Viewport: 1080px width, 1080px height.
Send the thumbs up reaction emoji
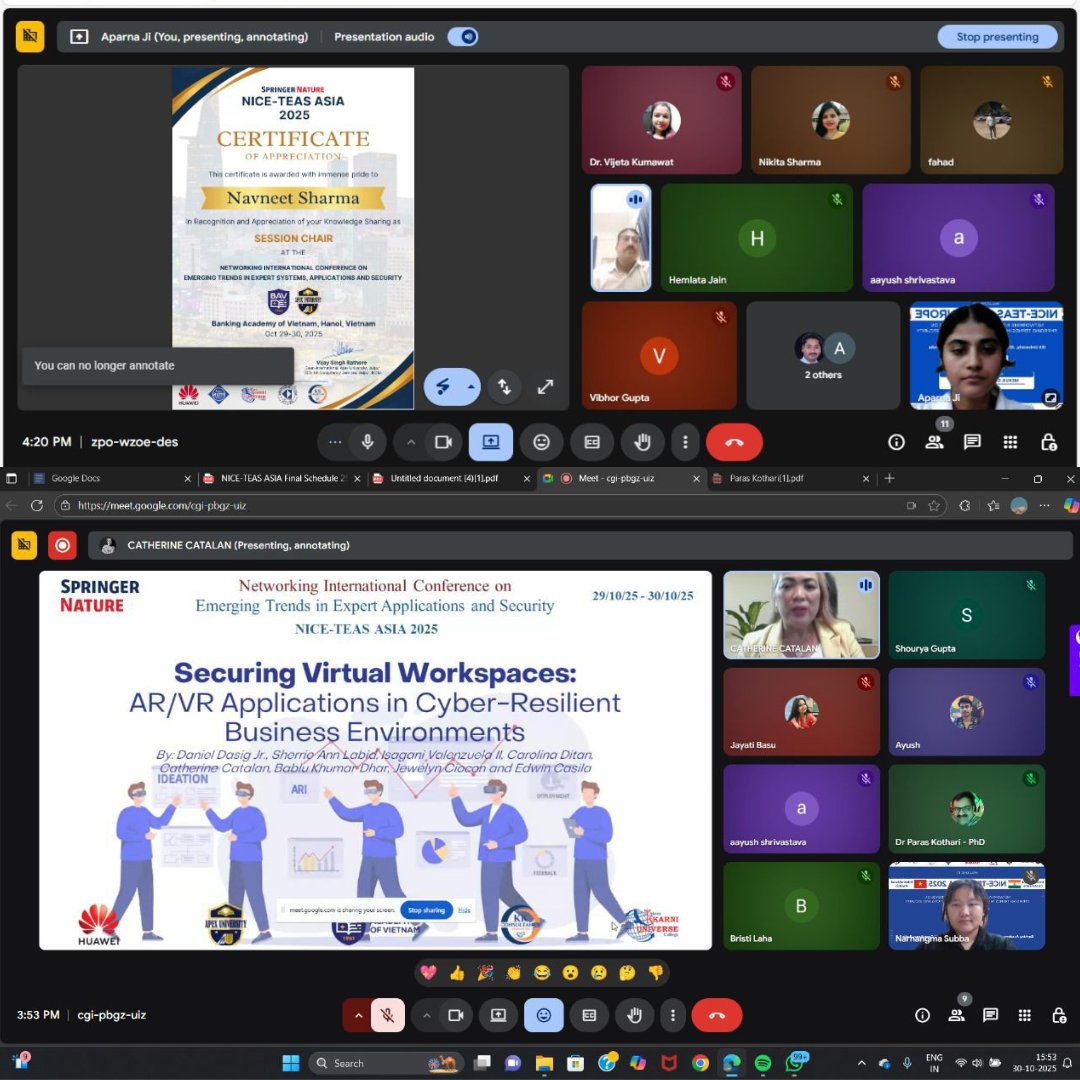tap(457, 973)
